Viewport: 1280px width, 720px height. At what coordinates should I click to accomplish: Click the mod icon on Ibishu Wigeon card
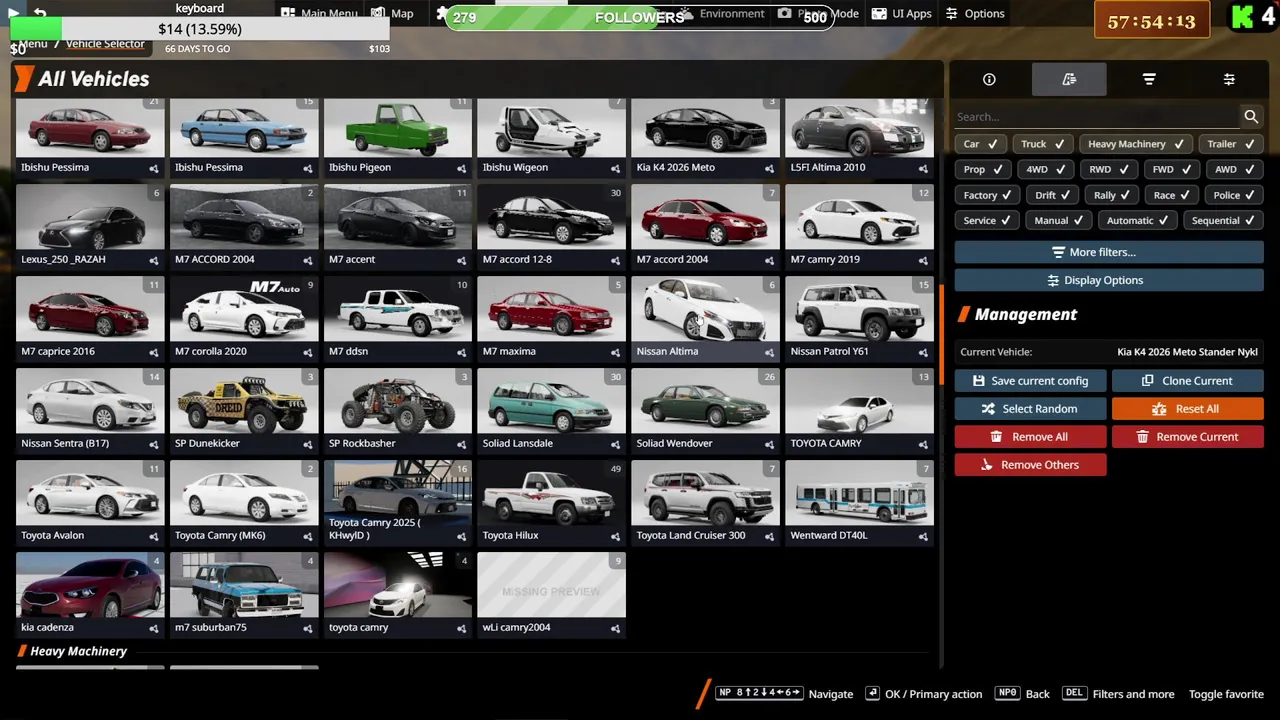coord(615,168)
